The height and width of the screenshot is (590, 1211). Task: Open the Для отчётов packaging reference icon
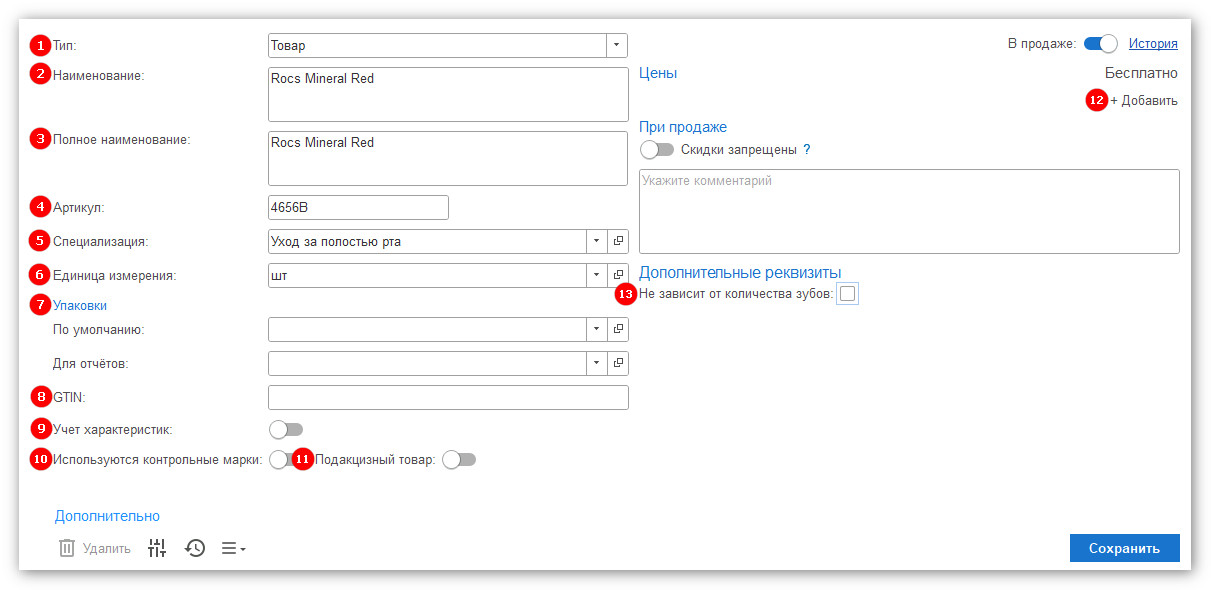click(618, 363)
